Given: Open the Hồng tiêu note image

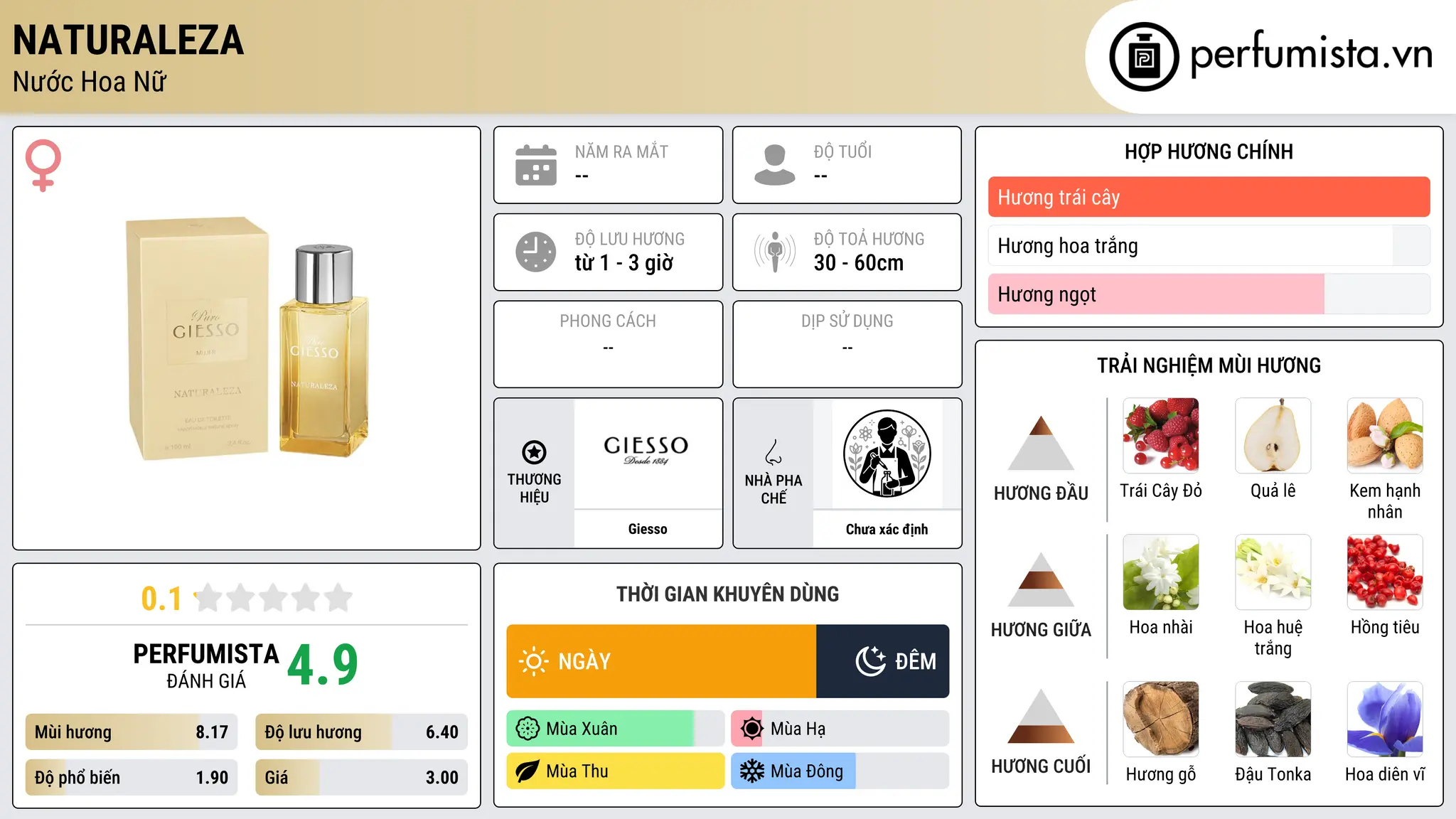Looking at the screenshot, I should click(1385, 572).
